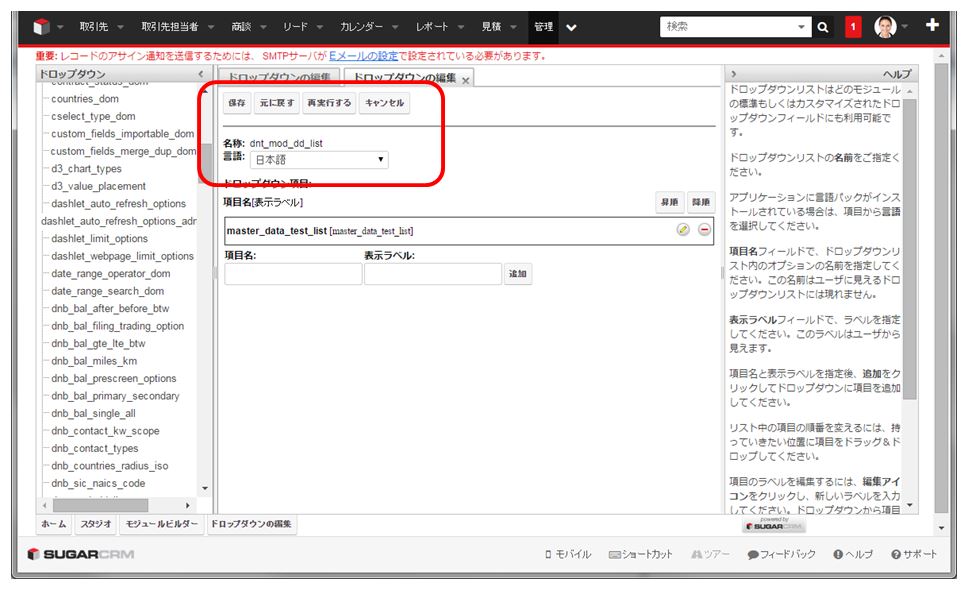
Task: Close the active ドロップダウンの編集 tab
Action: coord(465,80)
